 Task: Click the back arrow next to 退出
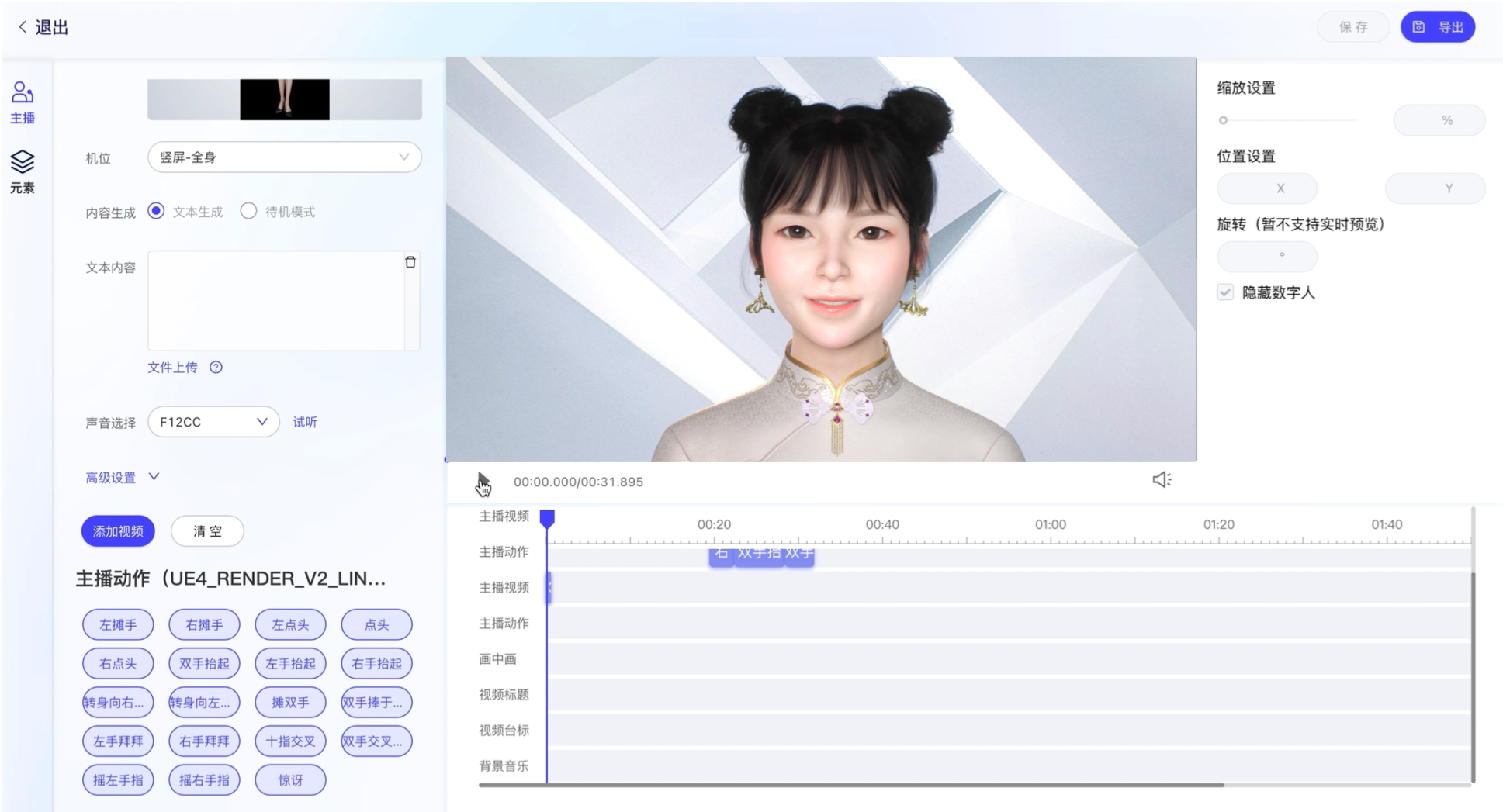[23, 27]
